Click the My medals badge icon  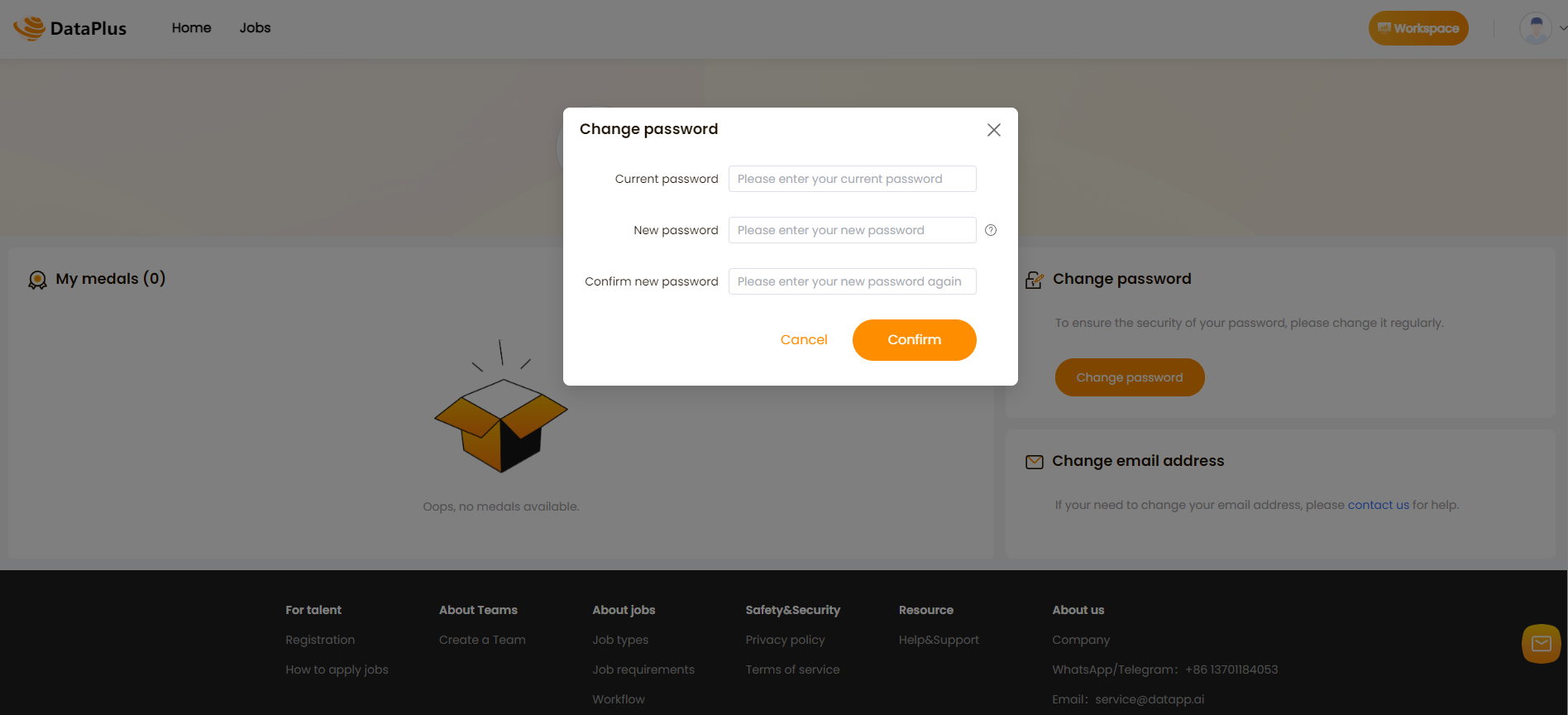pos(37,280)
